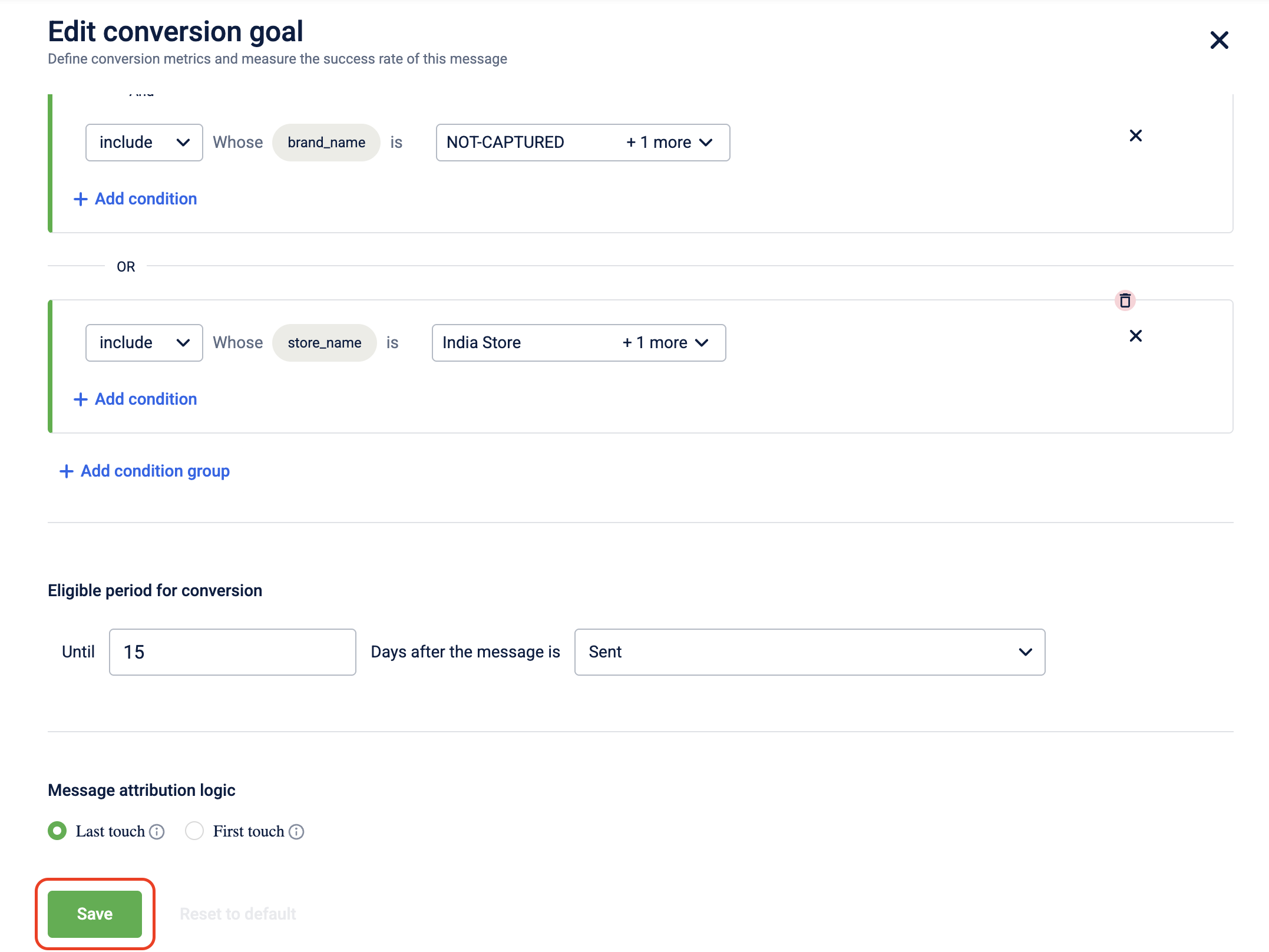Click Reset to default link

coord(237,914)
